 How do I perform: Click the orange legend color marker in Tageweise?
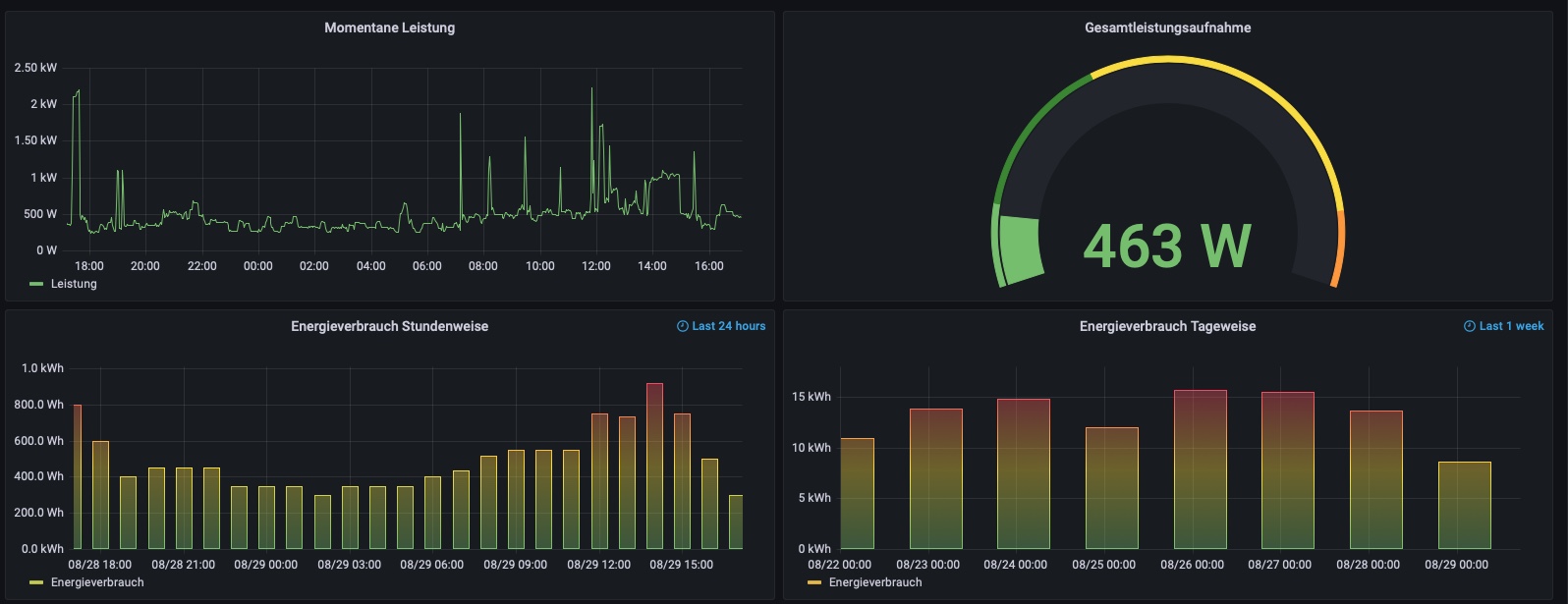pos(813,582)
